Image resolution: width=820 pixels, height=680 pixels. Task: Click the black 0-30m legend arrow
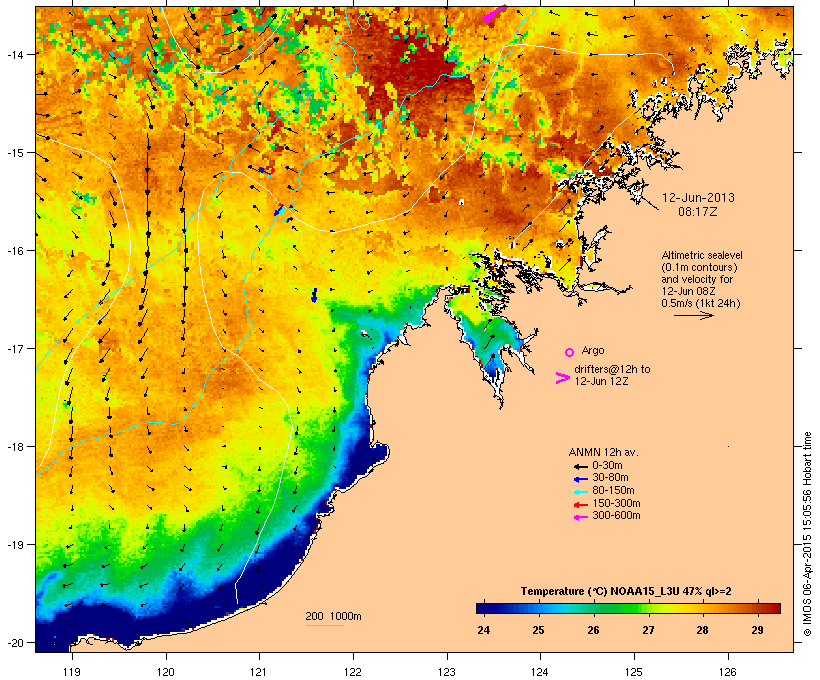580,466
